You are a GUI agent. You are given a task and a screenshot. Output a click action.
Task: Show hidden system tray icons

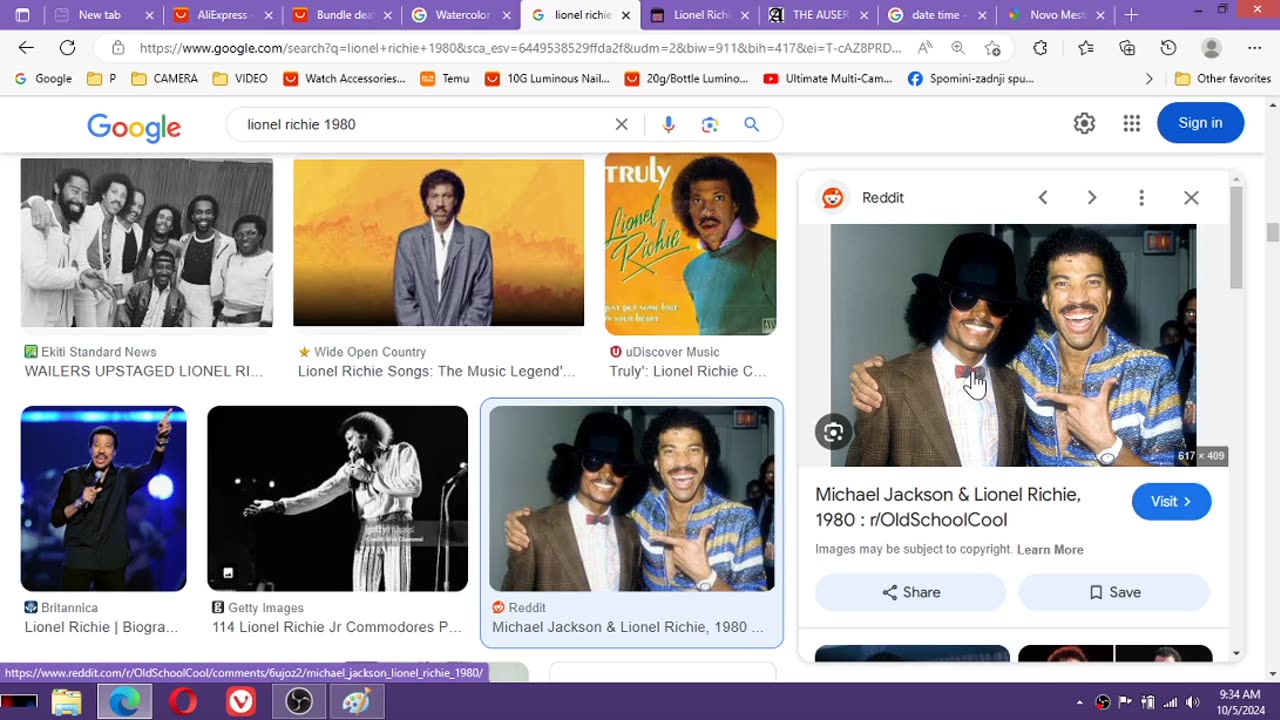tap(1080, 702)
